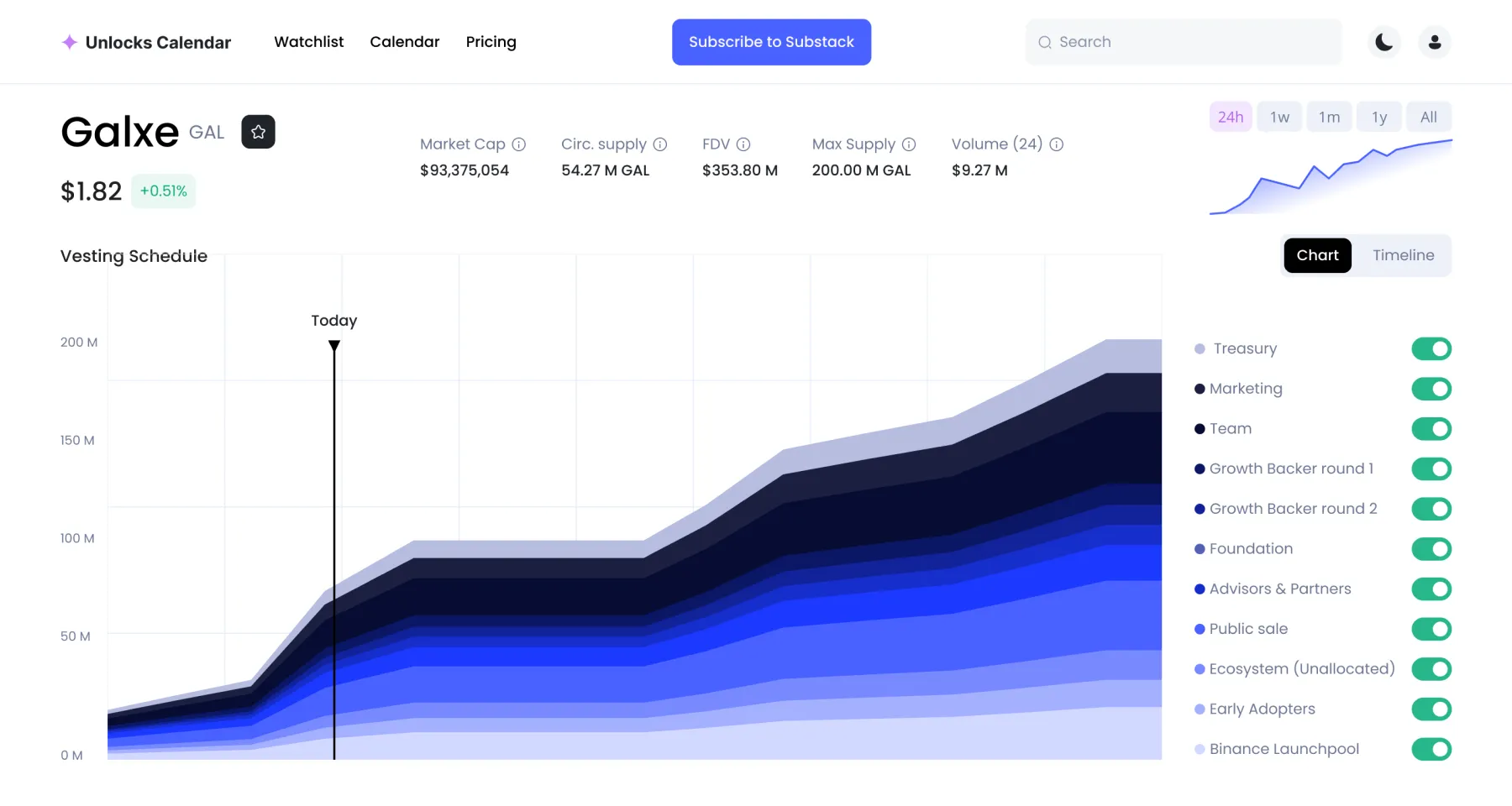Click the 54.27 M GAL supply value
1512x806 pixels.
coord(606,170)
